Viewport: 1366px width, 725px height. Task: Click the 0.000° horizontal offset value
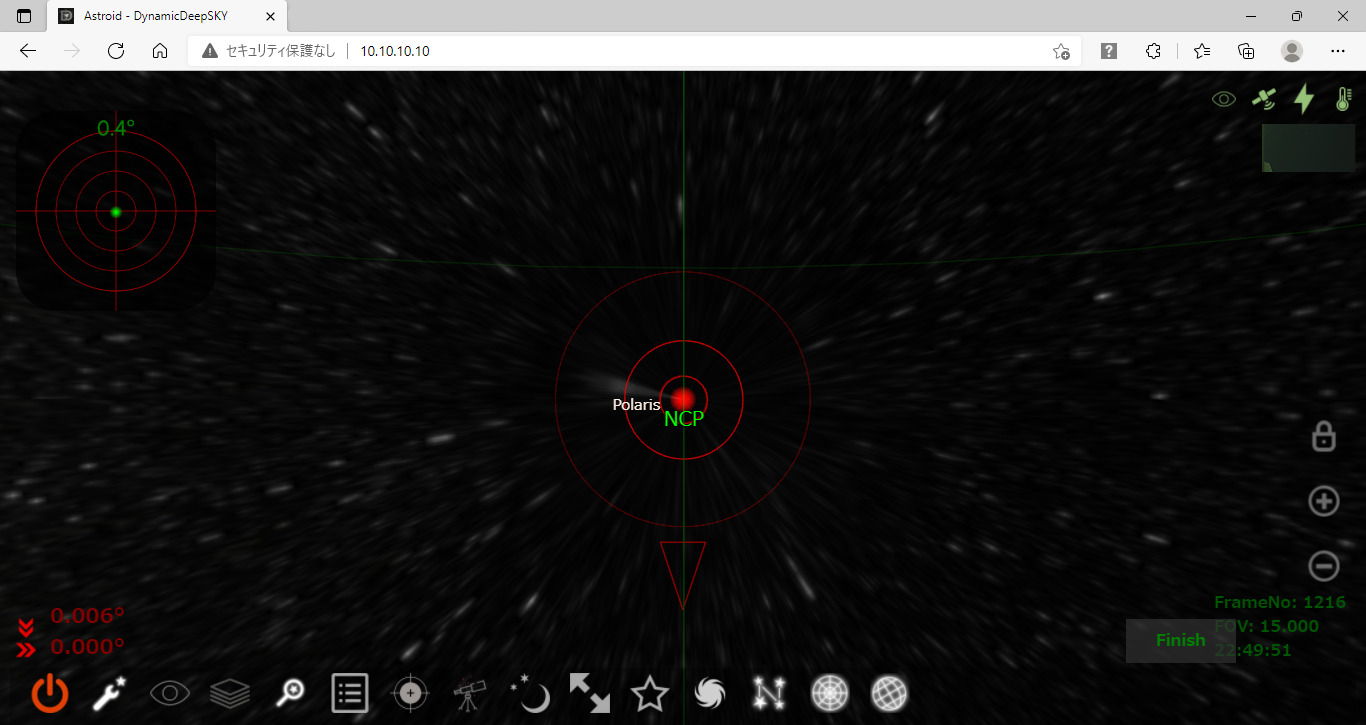point(88,647)
